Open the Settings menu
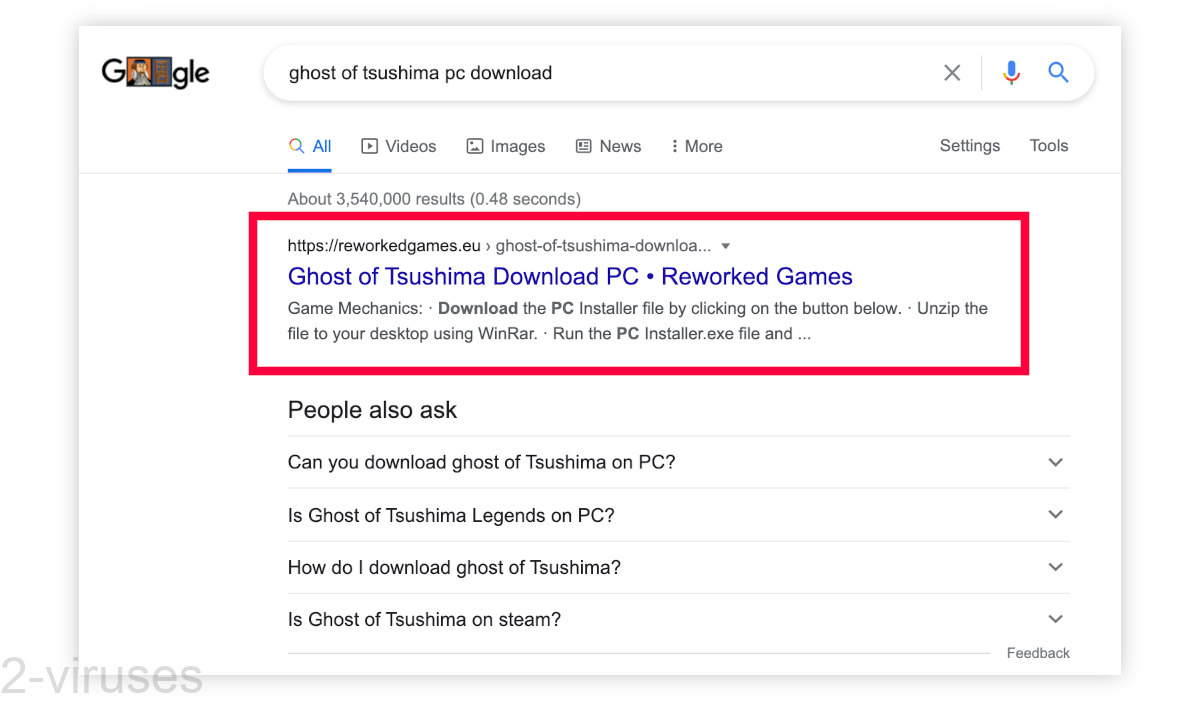 (969, 145)
